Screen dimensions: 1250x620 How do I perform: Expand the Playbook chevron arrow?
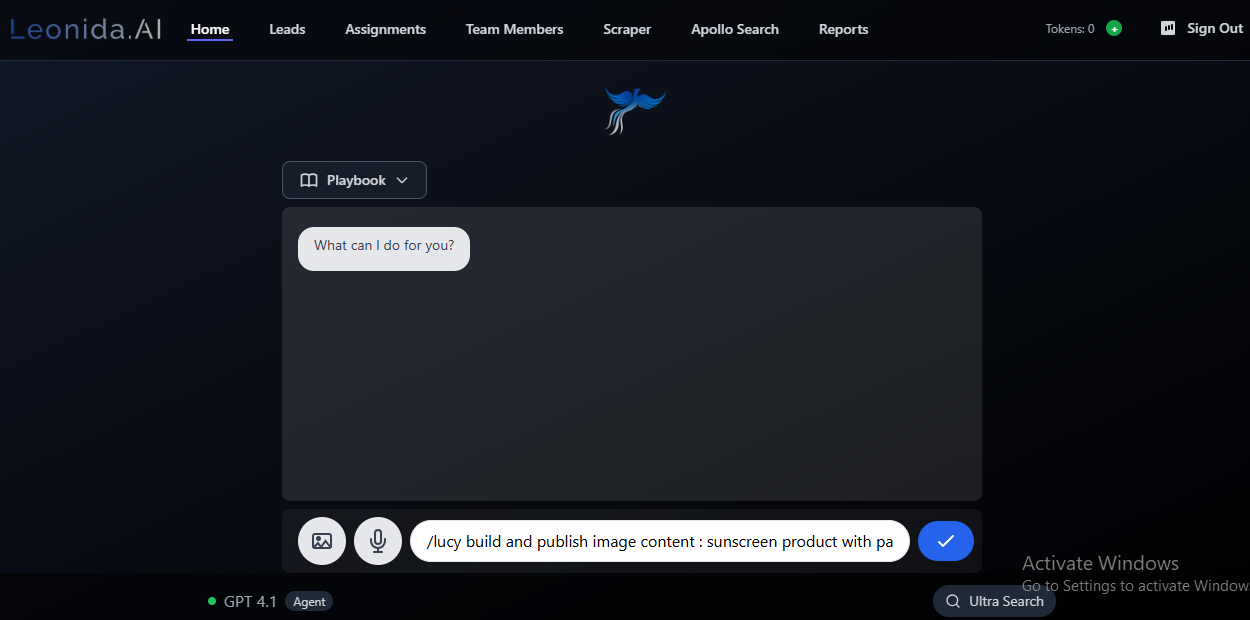402,180
